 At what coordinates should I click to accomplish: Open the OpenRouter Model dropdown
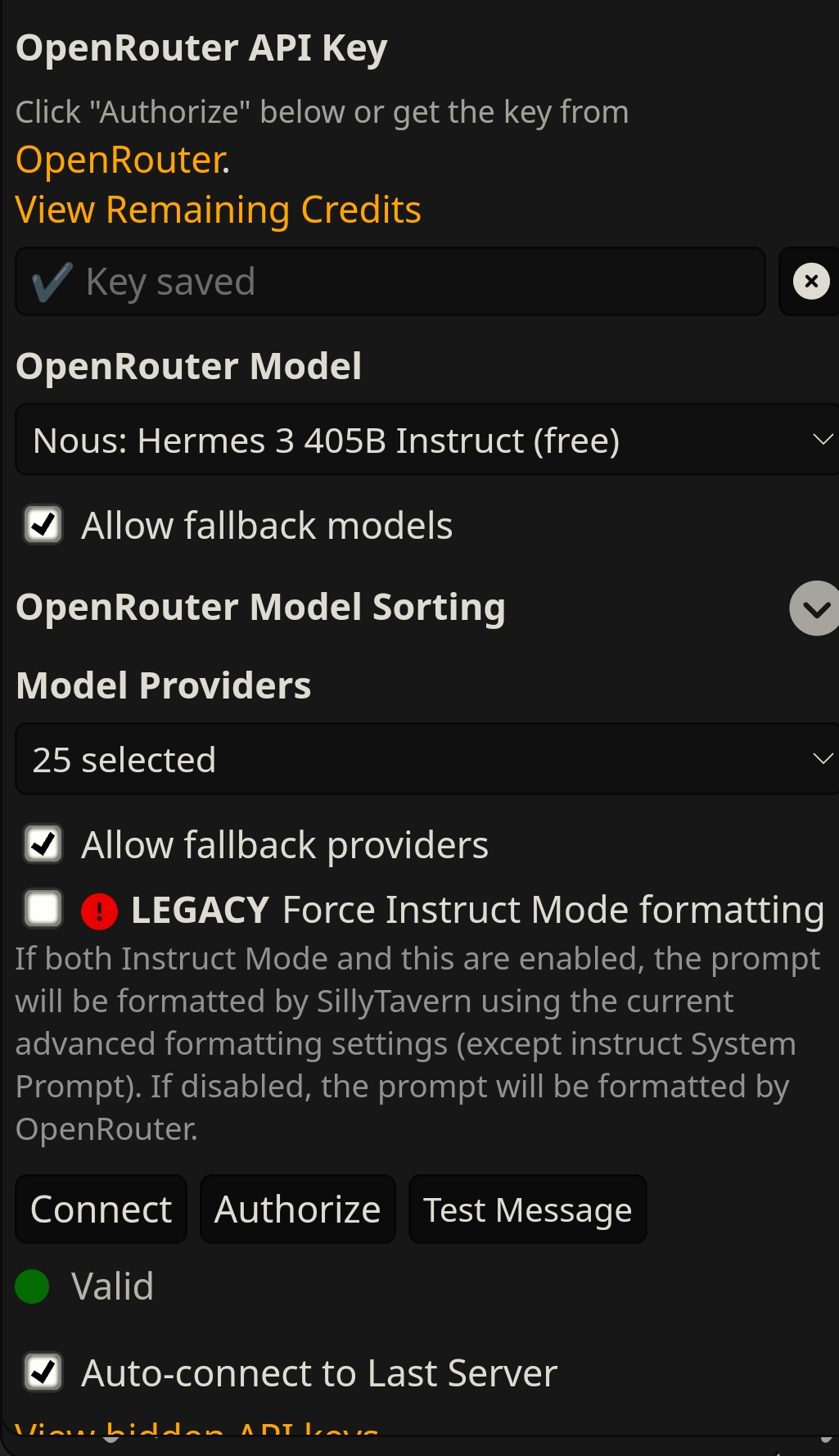[x=427, y=440]
